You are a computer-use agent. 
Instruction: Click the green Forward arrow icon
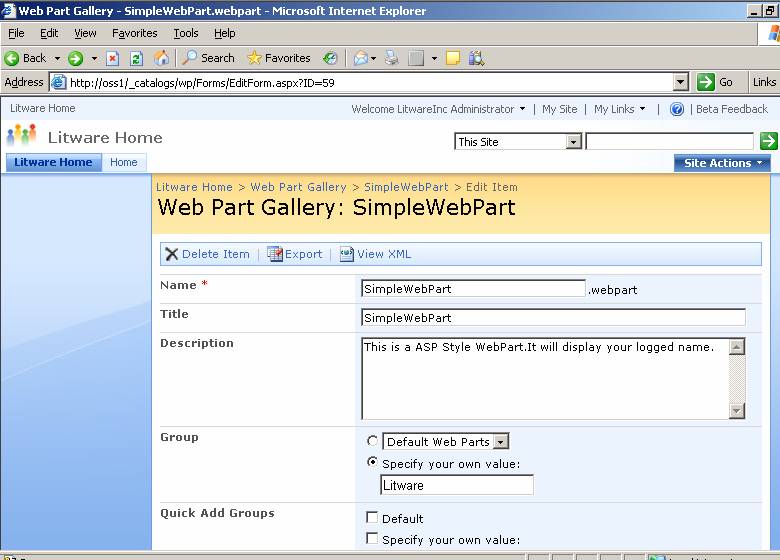(x=76, y=58)
